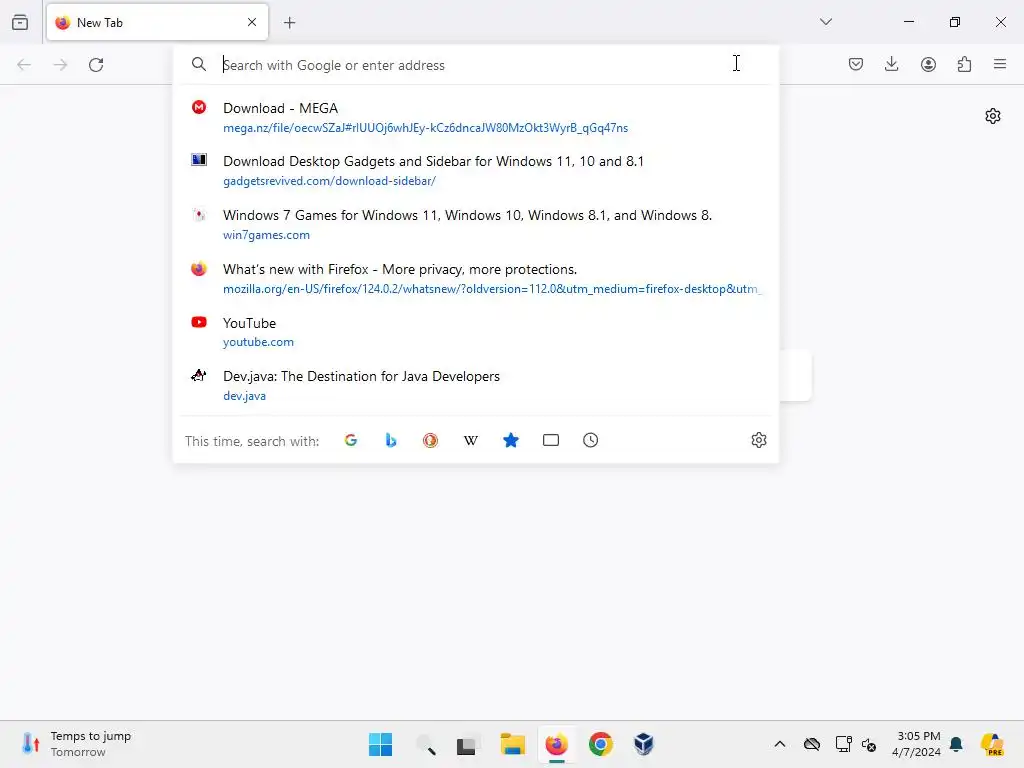Open the Extensions panel
The width and height of the screenshot is (1024, 768).
[x=964, y=64]
